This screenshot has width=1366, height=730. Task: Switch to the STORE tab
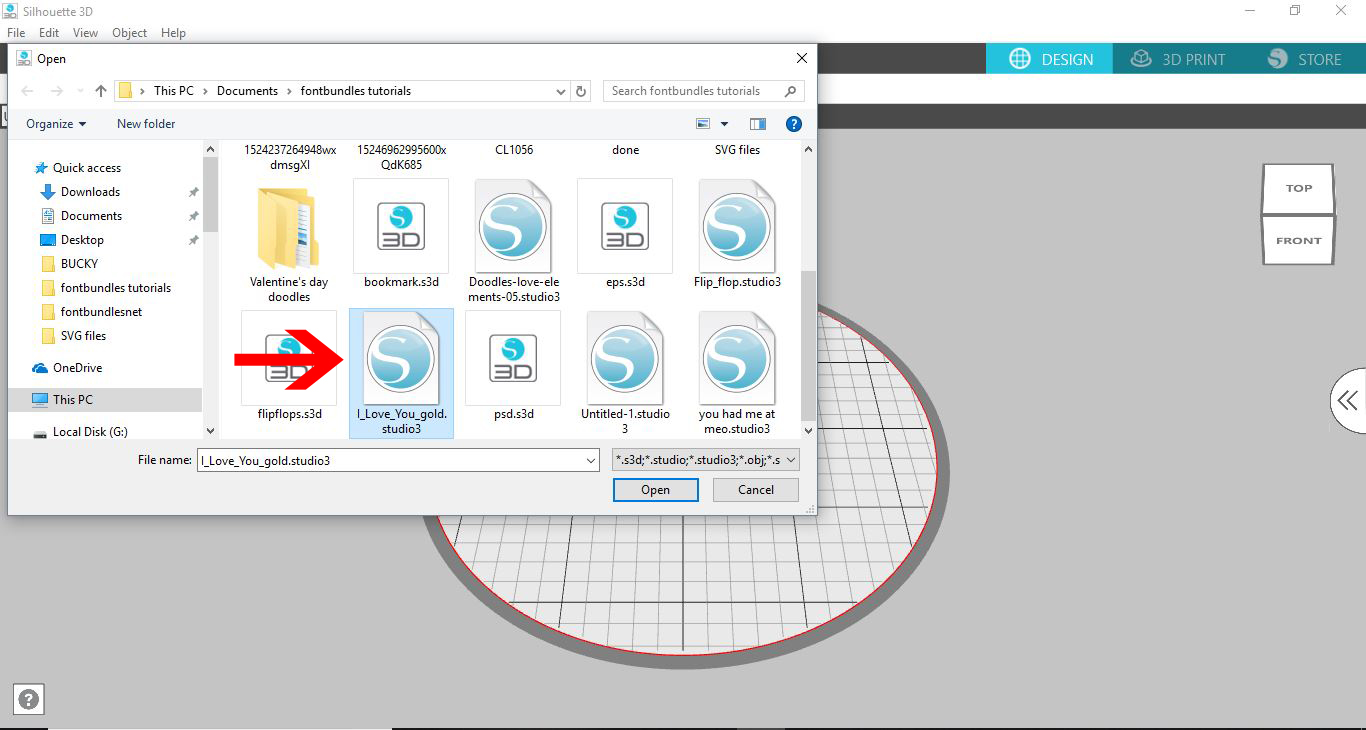tap(1304, 59)
